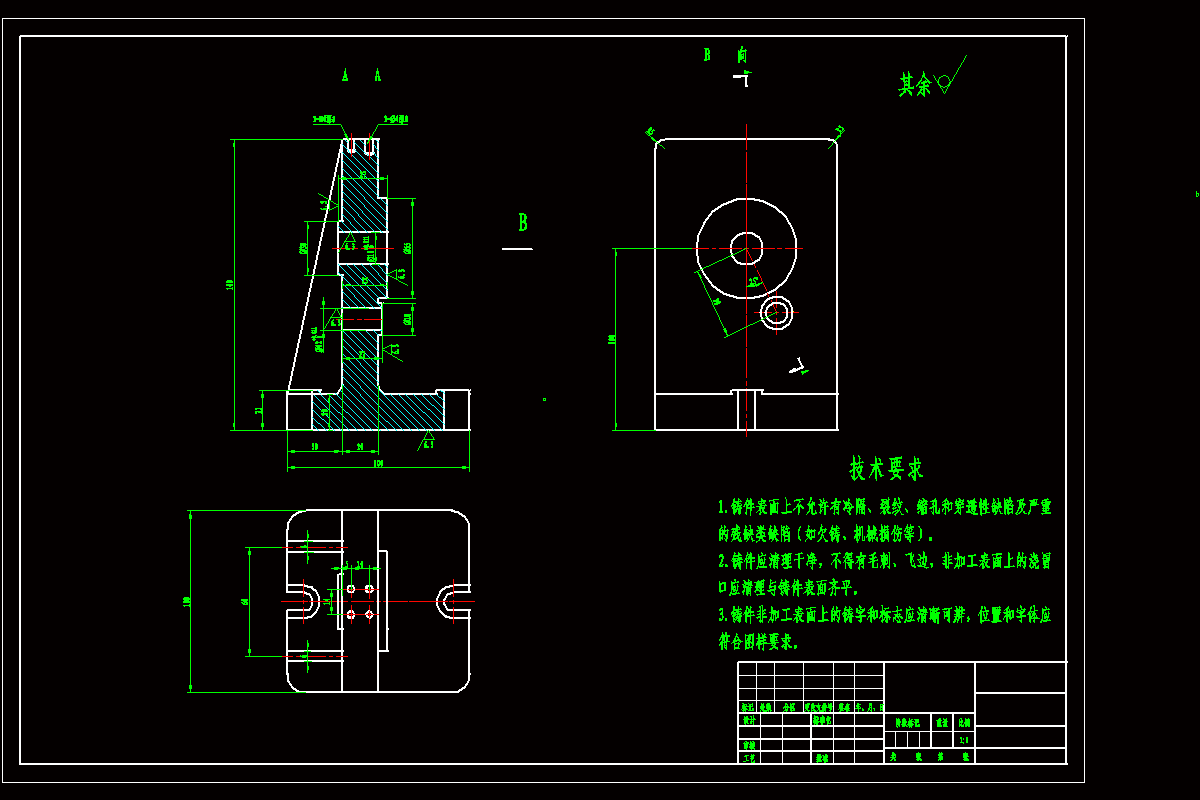1200x800 pixels.
Task: Select the 更改文件号 header in title block
Action: click(818, 706)
